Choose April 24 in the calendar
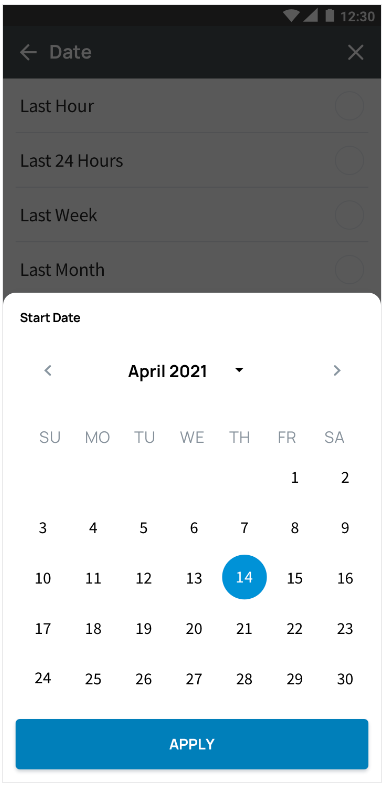The height and width of the screenshot is (785, 385). coord(43,678)
